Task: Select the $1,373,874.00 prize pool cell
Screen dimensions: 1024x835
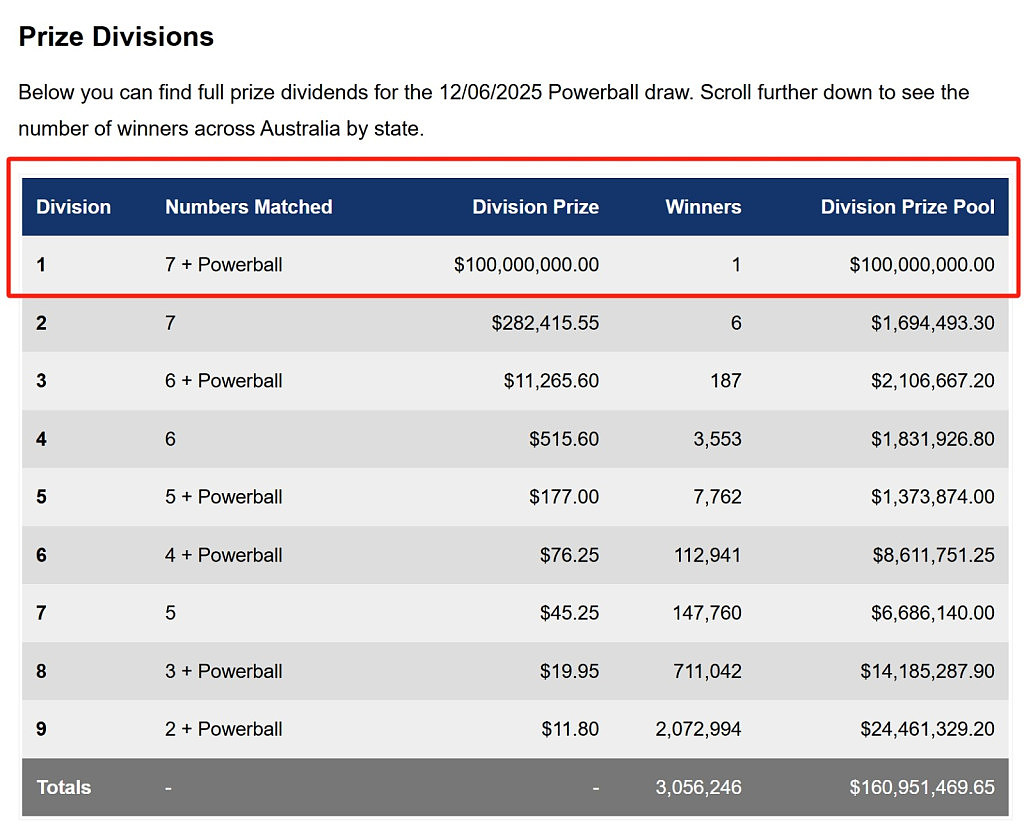Action: click(932, 497)
